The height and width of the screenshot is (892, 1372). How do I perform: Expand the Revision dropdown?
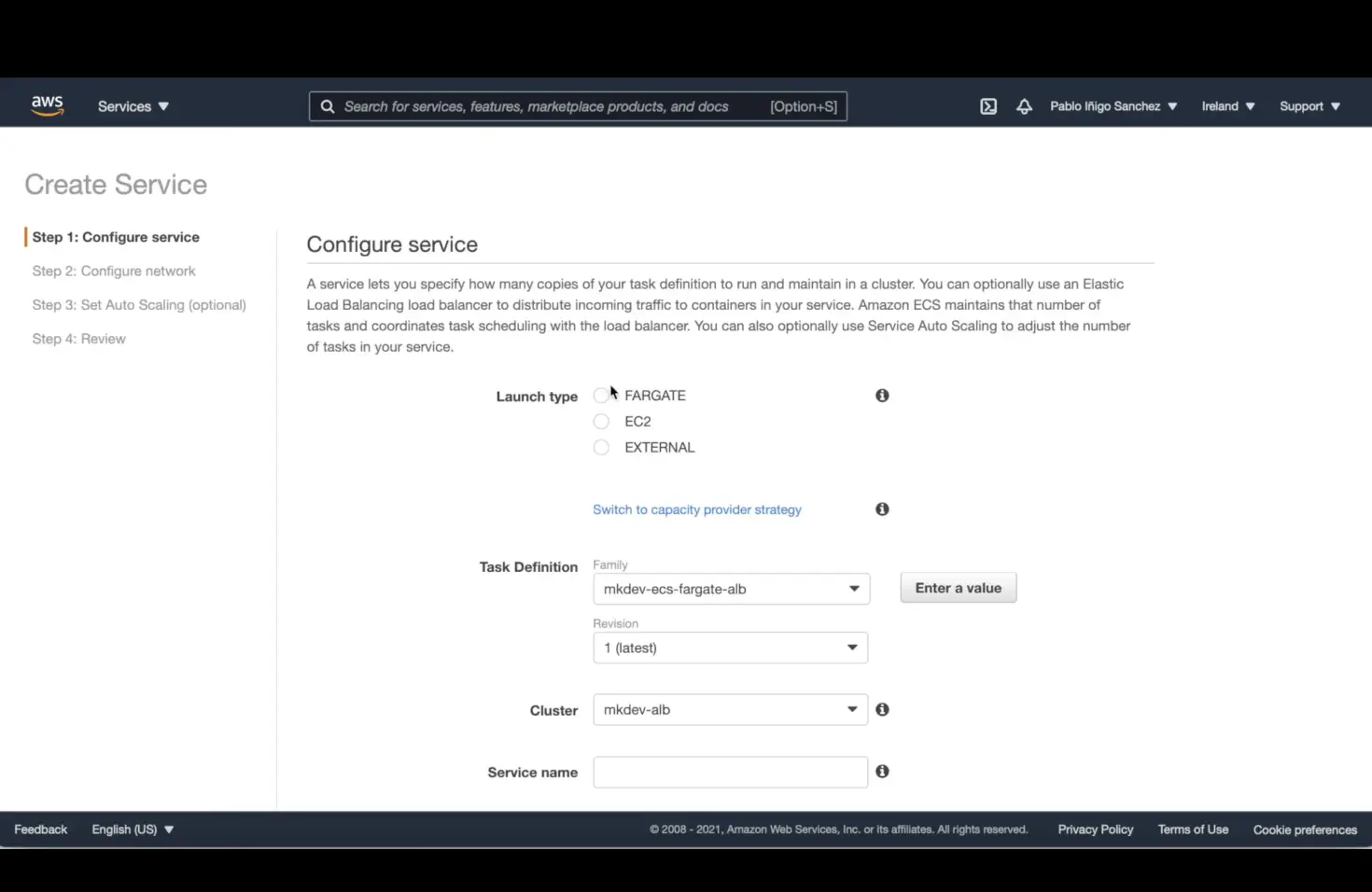[731, 648]
